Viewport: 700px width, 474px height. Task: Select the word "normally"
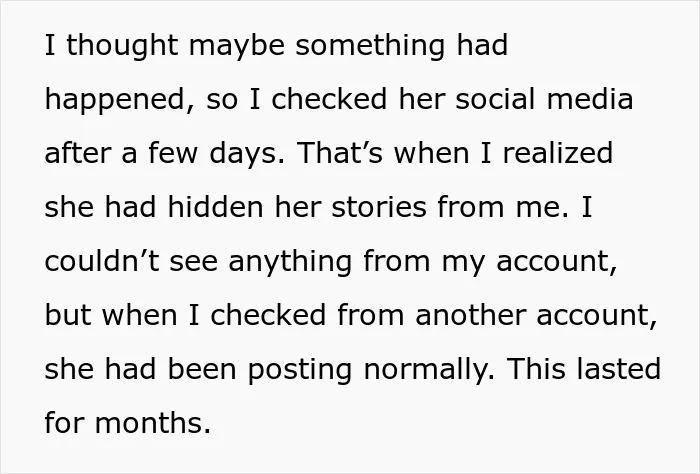pos(429,370)
